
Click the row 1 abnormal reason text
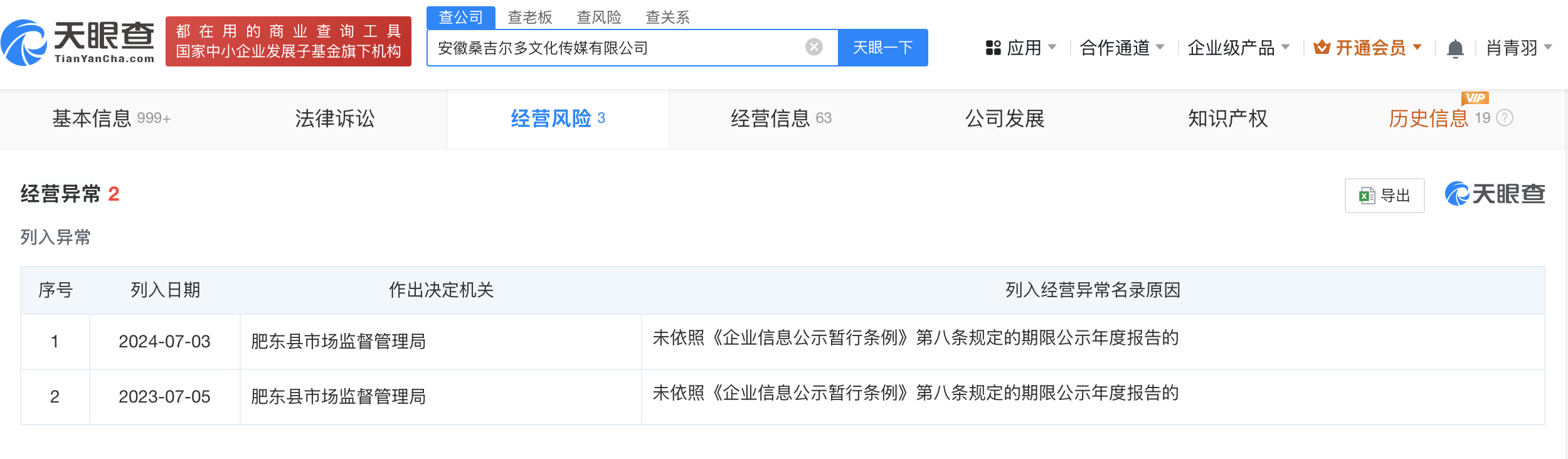[x=916, y=338]
